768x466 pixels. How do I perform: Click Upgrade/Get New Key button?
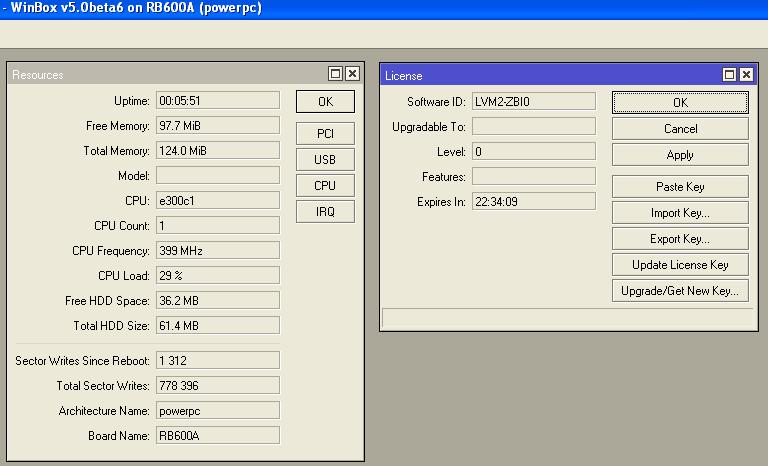(680, 291)
